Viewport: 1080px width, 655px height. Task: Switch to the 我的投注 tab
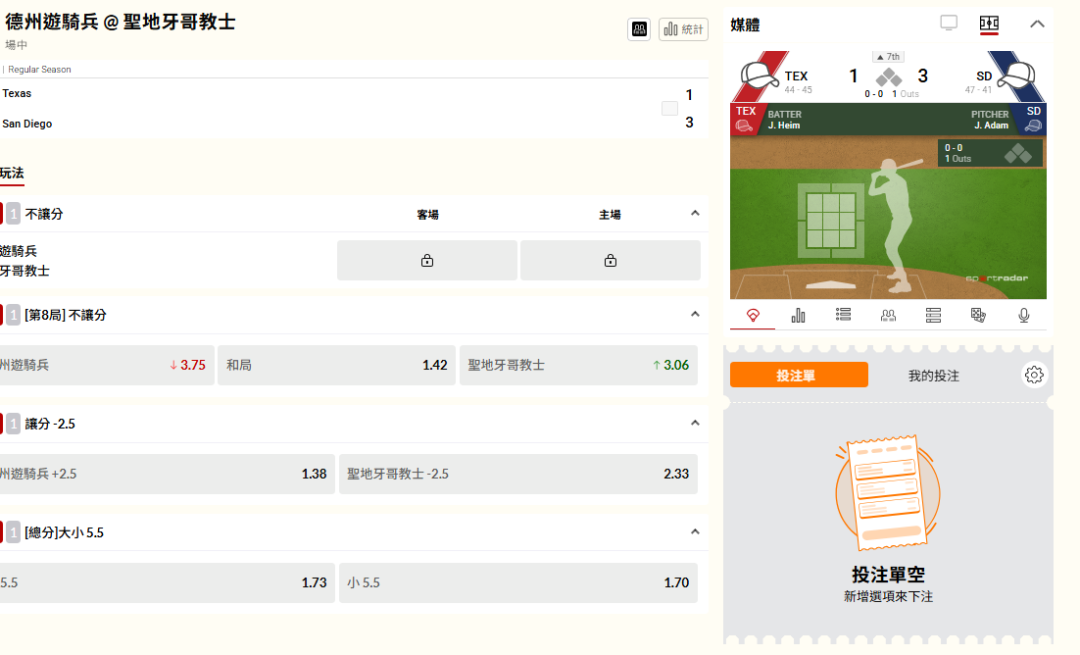point(933,375)
